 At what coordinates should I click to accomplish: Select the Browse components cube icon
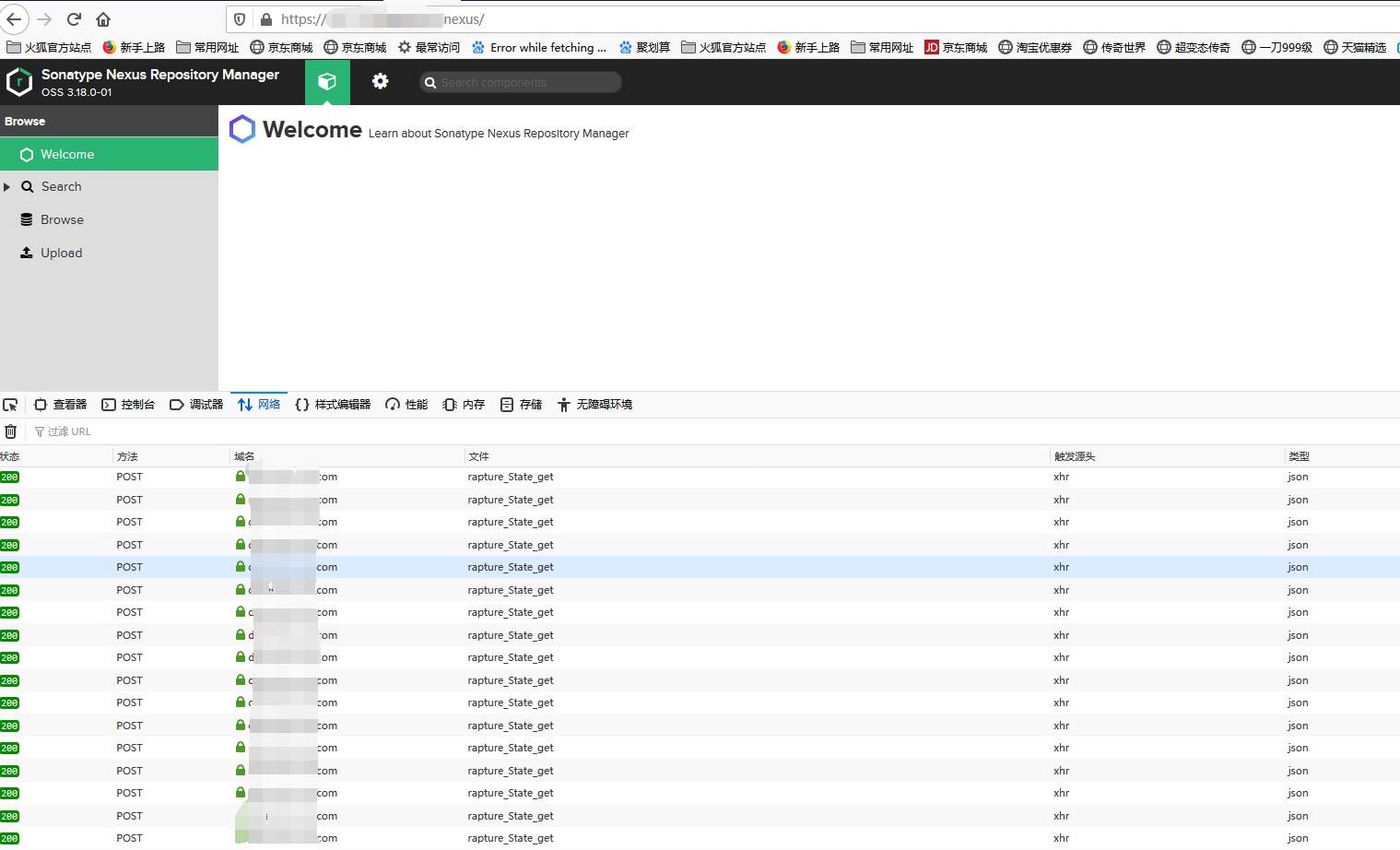(x=327, y=81)
